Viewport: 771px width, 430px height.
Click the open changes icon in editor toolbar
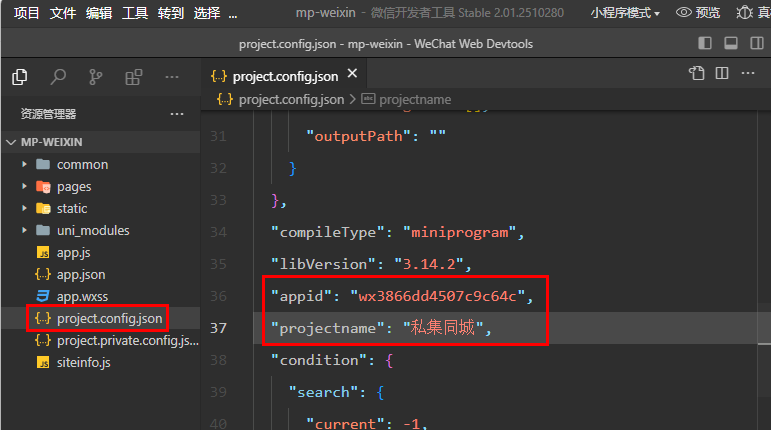(x=697, y=74)
